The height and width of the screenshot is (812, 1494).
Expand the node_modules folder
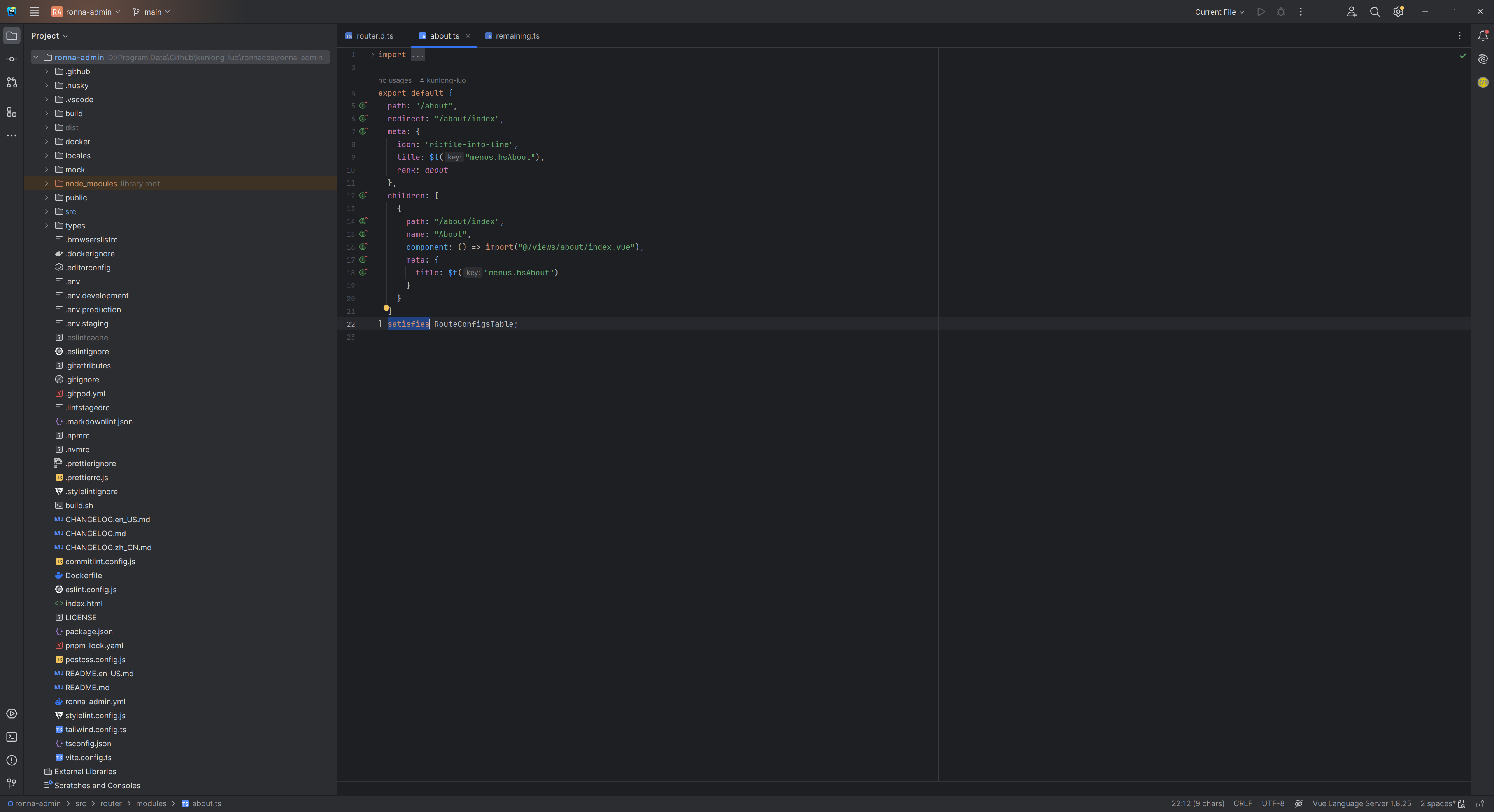(46, 183)
